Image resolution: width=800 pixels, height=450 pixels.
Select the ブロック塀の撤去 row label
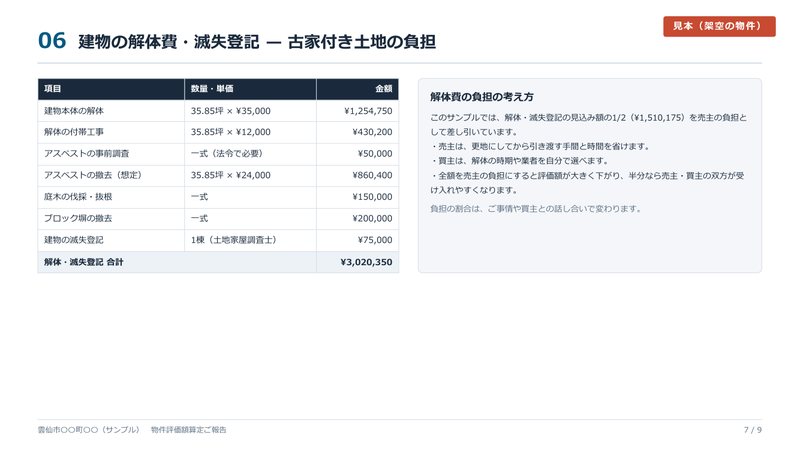tap(78, 218)
